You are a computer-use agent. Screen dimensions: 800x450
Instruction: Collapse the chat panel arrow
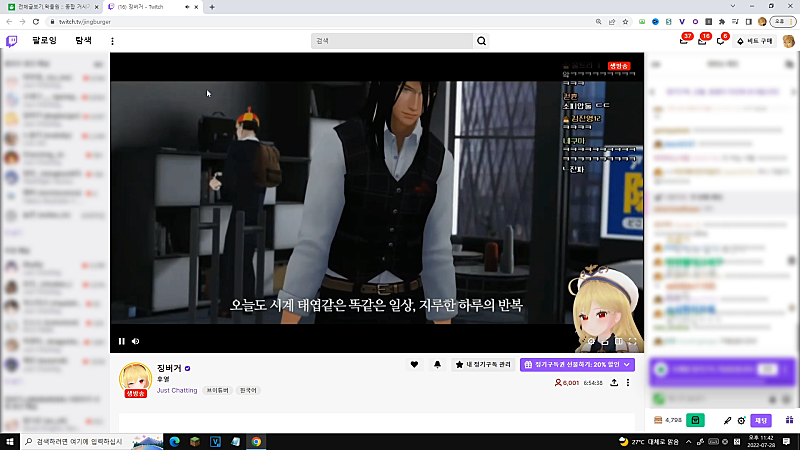point(657,64)
